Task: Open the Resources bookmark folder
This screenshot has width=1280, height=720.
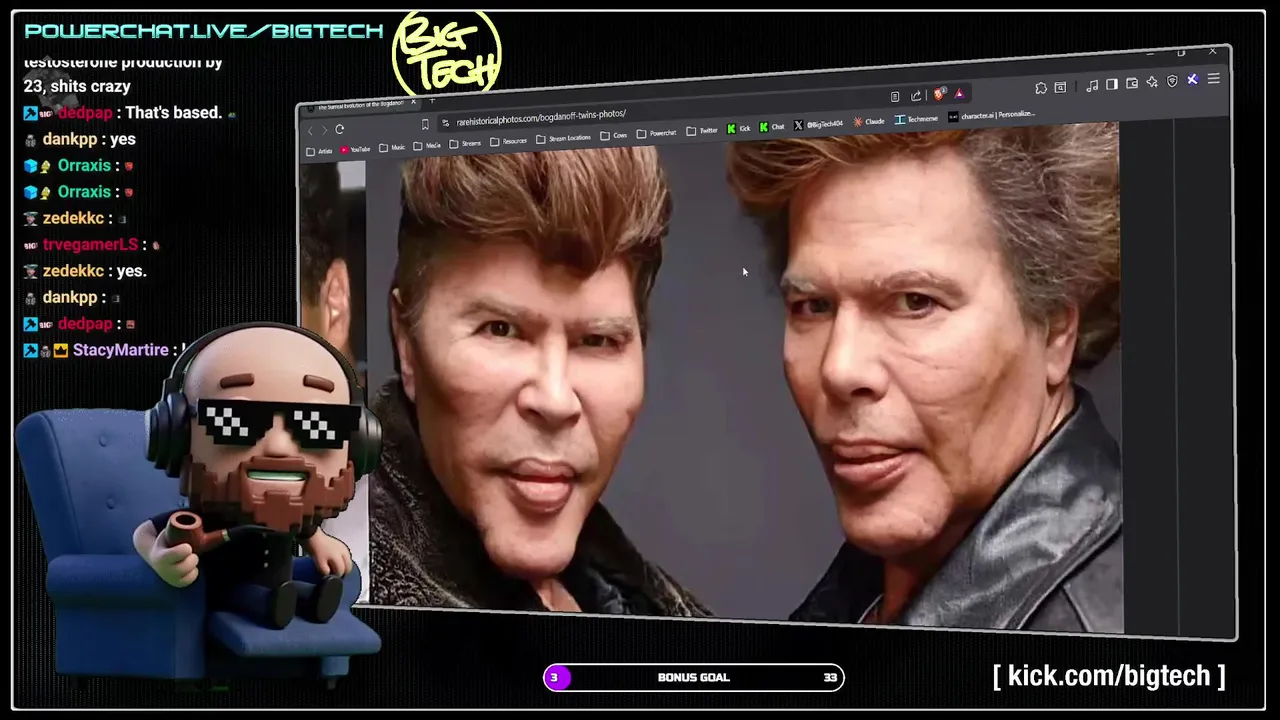Action: point(508,142)
